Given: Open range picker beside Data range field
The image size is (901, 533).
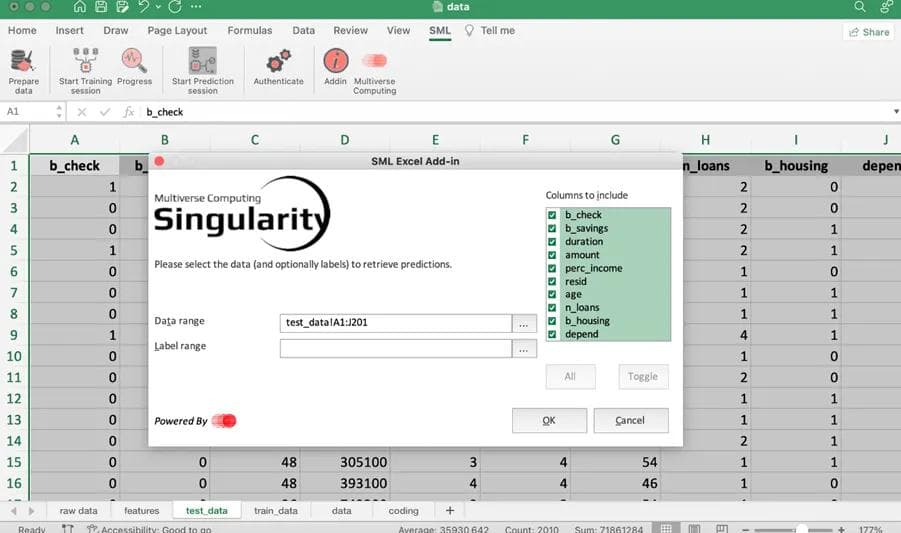Looking at the screenshot, I should coord(524,323).
